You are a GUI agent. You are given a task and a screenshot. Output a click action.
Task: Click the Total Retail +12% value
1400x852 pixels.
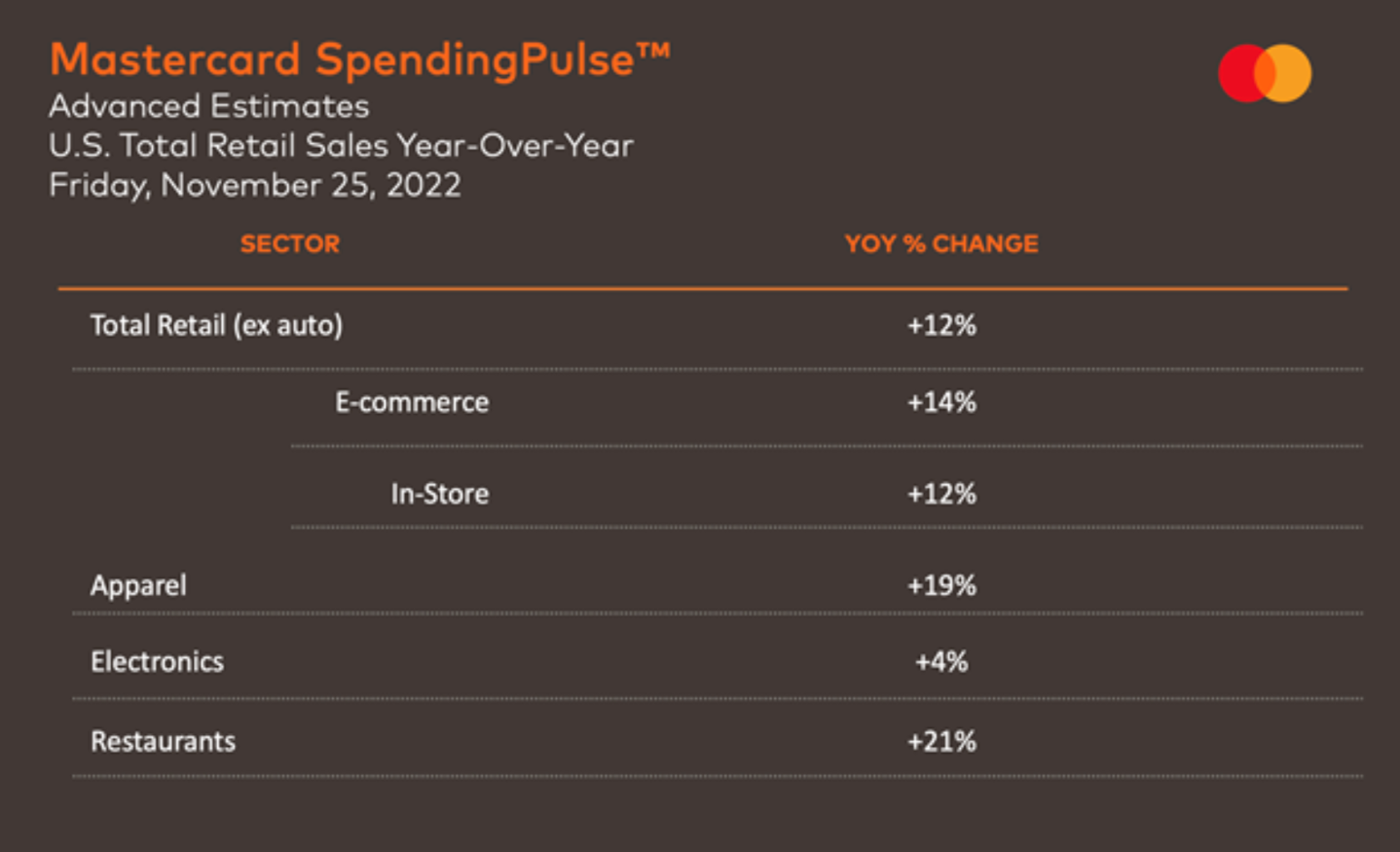941,325
